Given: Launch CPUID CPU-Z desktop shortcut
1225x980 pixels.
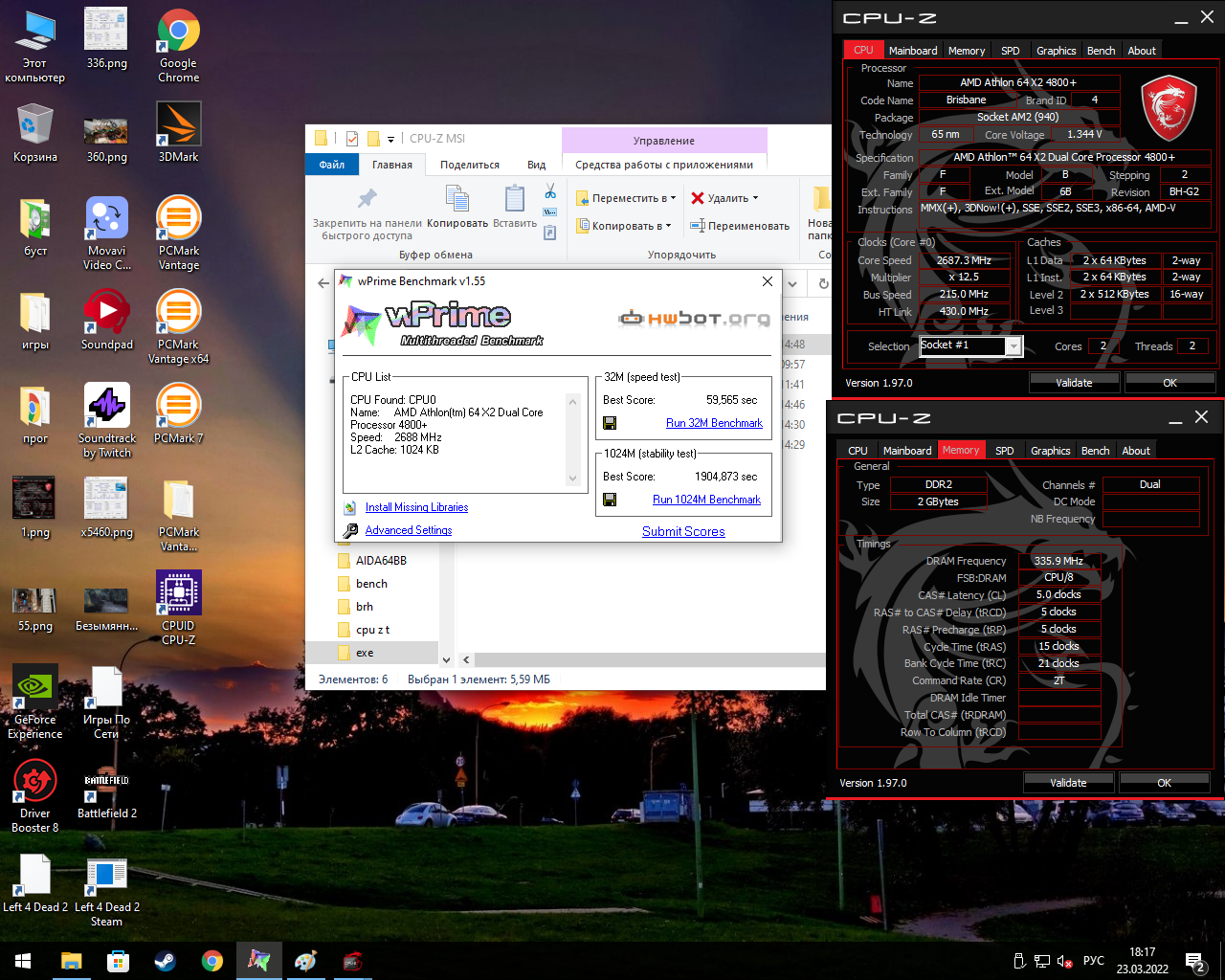Looking at the screenshot, I should pos(179,608).
